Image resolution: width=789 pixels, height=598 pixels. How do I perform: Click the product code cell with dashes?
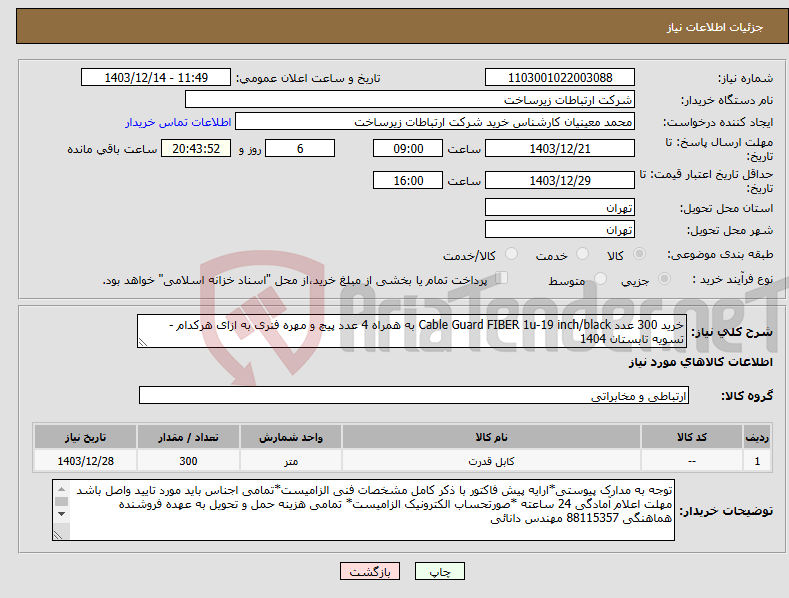(x=692, y=461)
